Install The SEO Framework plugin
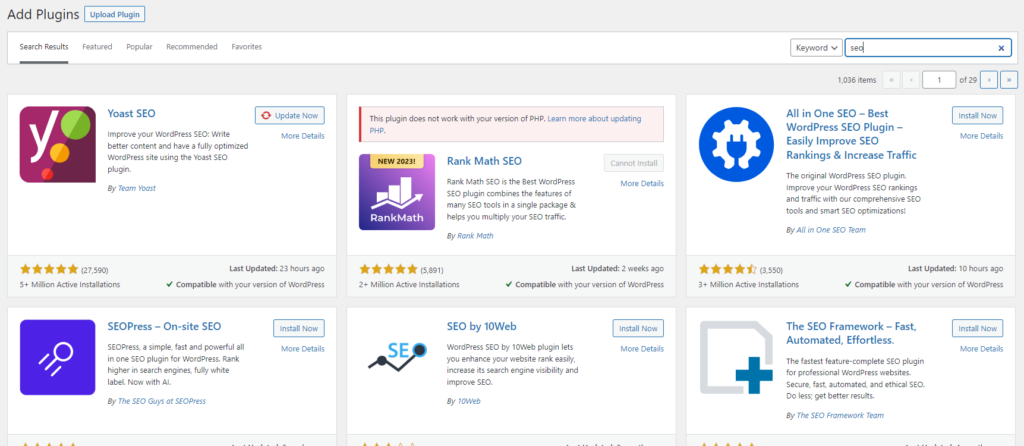 coord(978,328)
